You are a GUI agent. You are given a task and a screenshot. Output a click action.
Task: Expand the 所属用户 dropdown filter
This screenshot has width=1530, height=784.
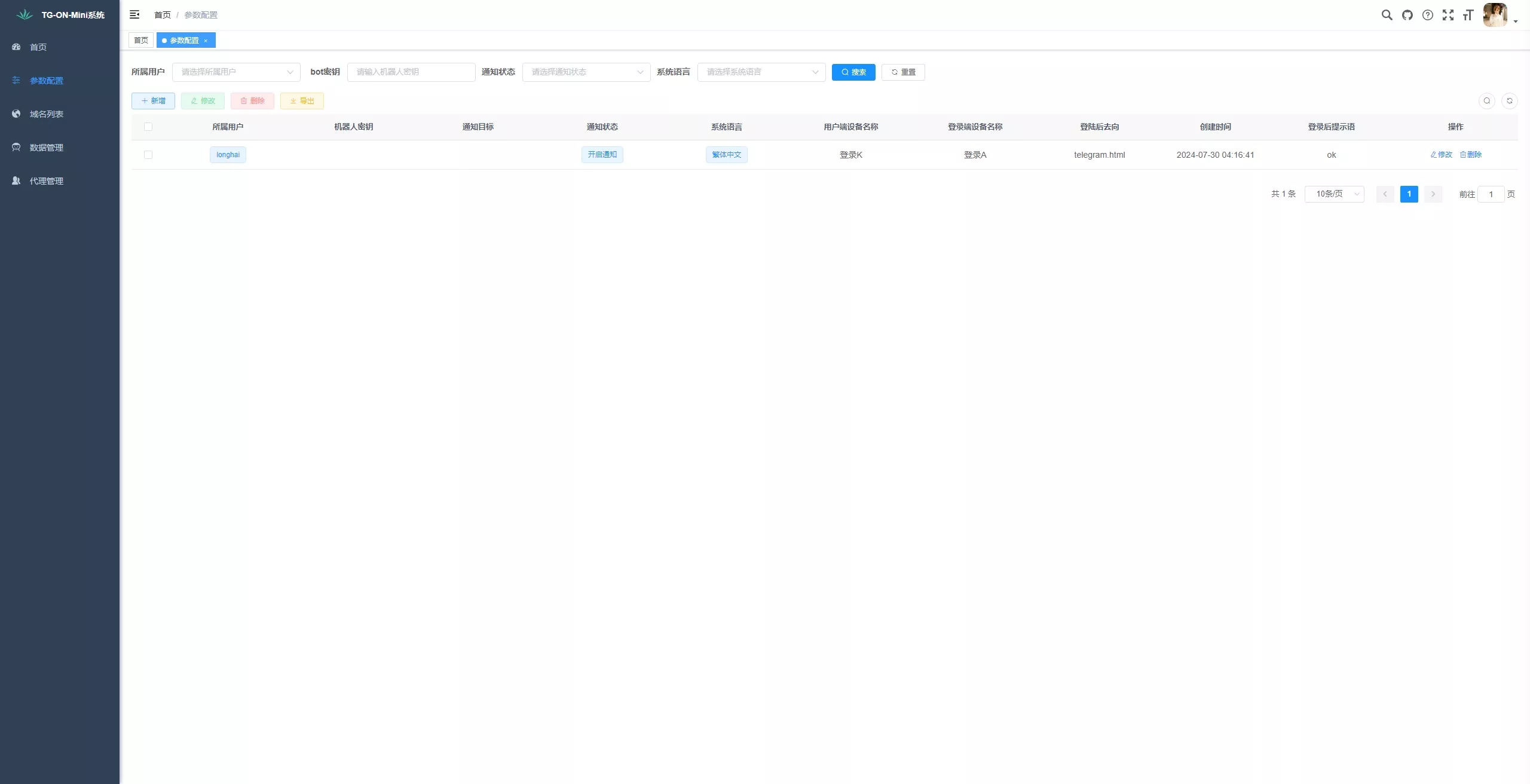click(x=236, y=72)
